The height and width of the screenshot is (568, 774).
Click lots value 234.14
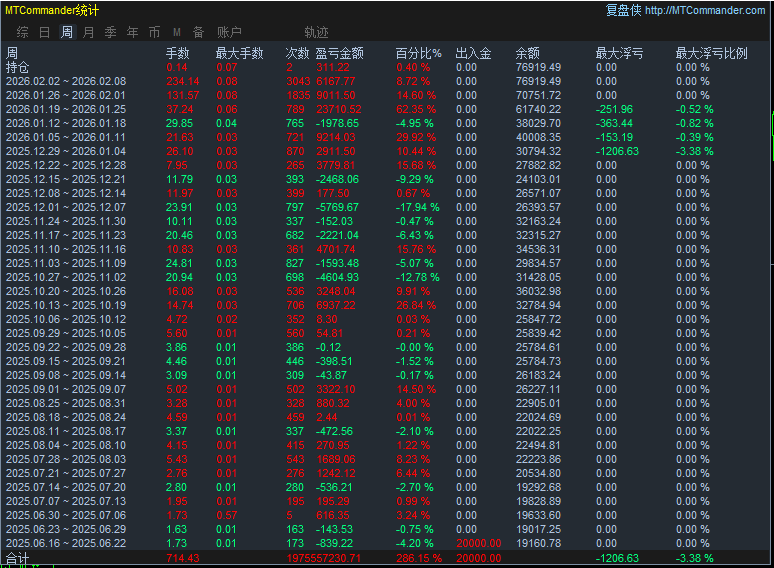(x=183, y=81)
